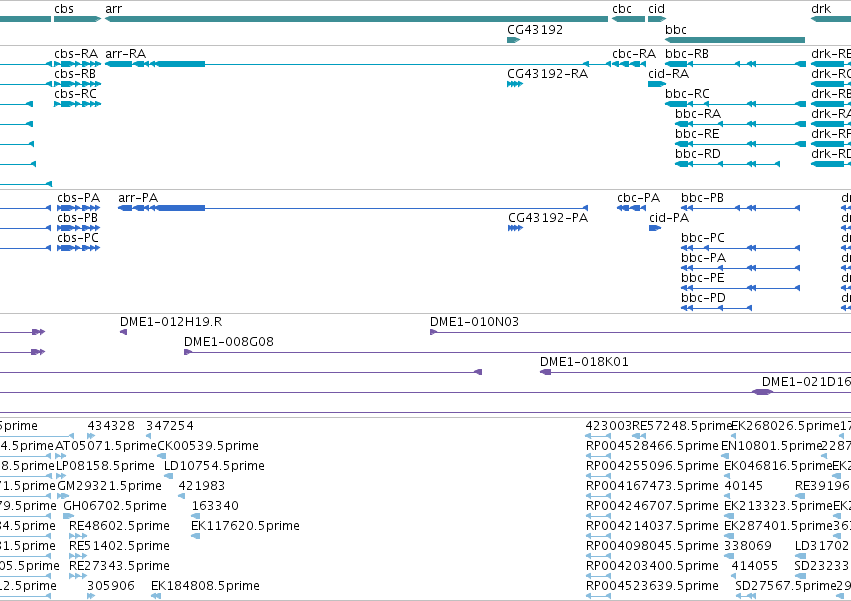Select EST 163340
This screenshot has height=601, width=851.
pyautogui.click(x=195, y=516)
